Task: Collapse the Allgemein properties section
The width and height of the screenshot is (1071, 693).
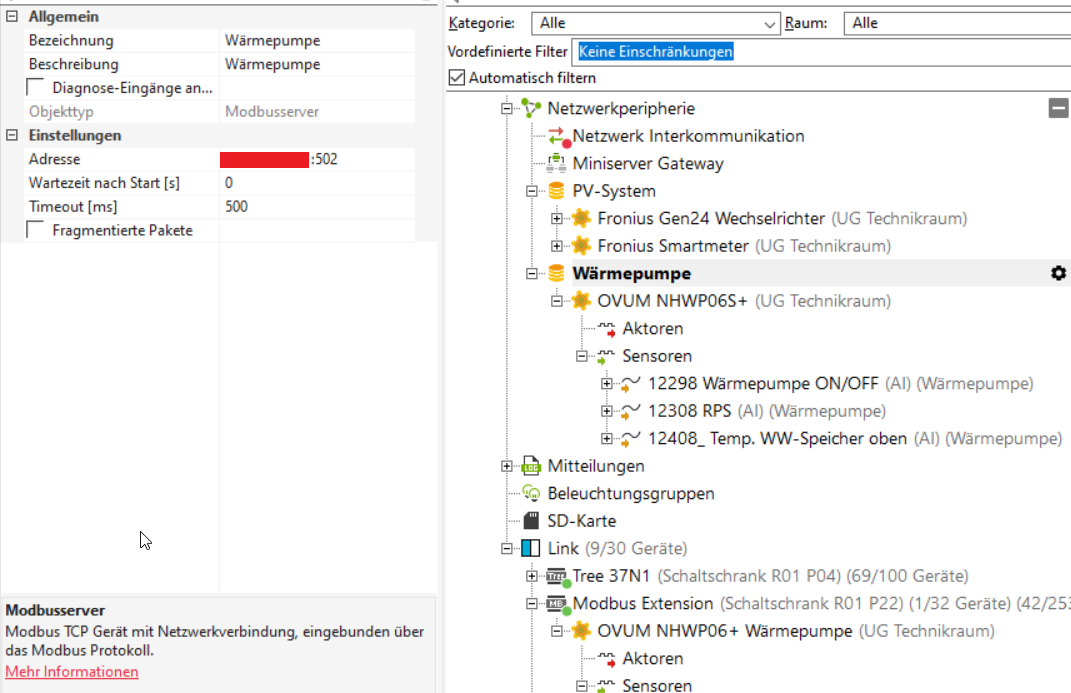Action: tap(12, 17)
